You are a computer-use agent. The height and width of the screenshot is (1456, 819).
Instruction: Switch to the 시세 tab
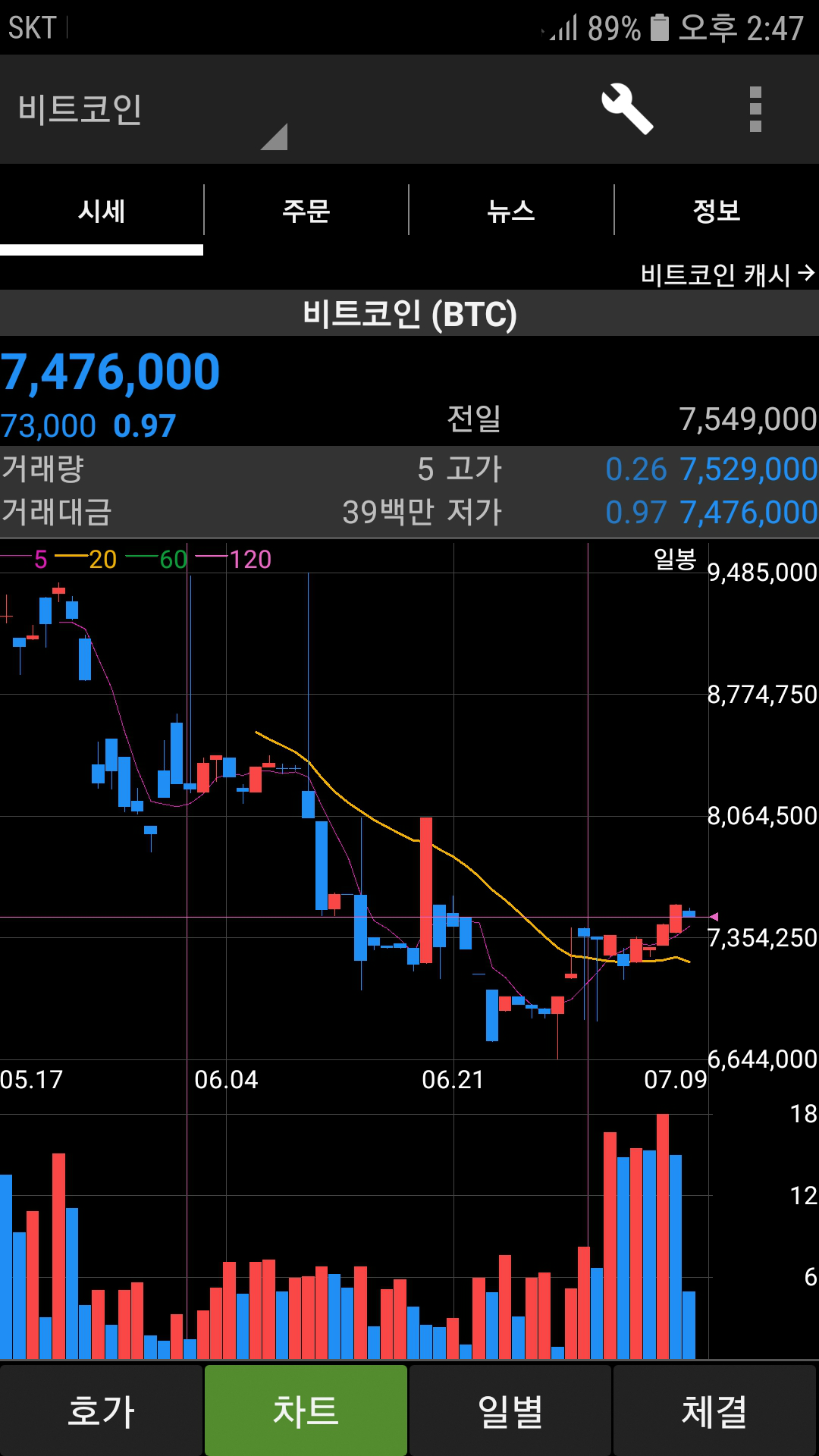tap(102, 210)
